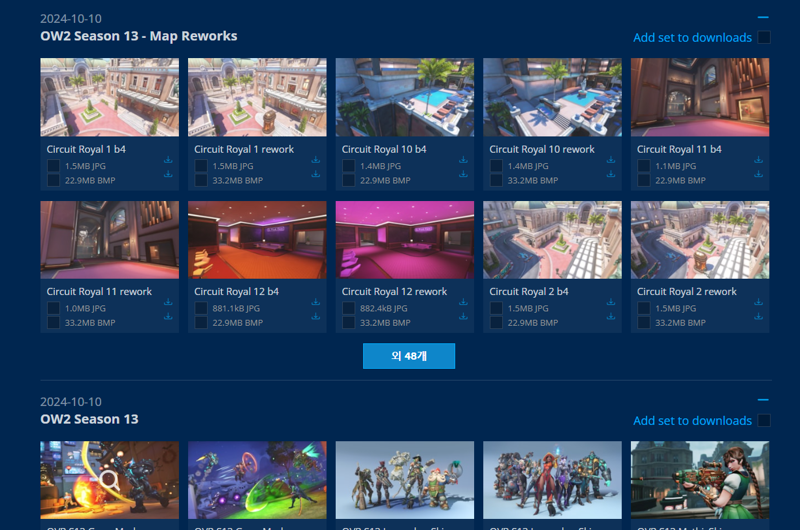Open Circuit Royal 1 rework thumbnail

(x=257, y=97)
